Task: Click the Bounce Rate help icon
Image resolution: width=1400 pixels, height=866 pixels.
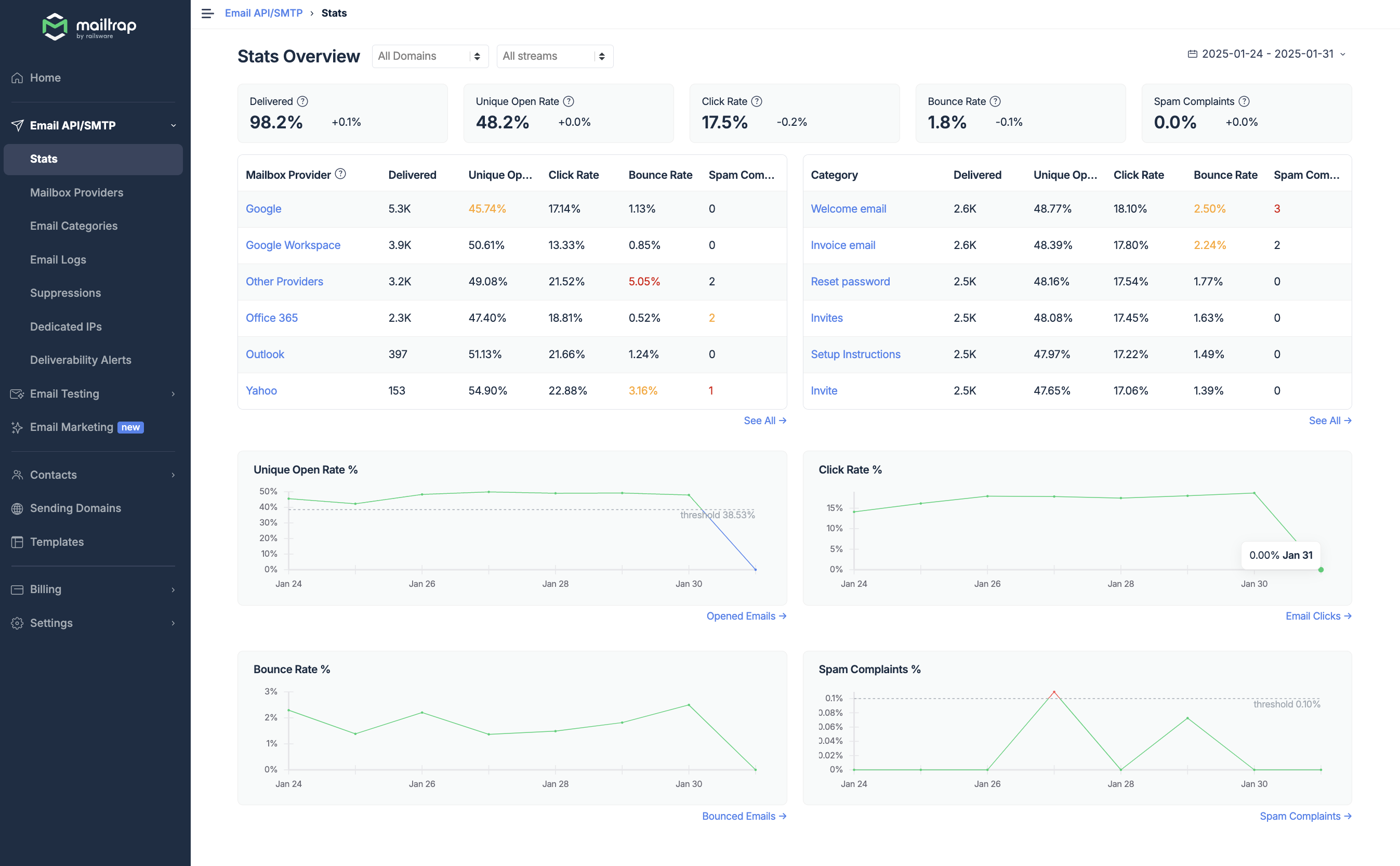Action: (x=995, y=101)
